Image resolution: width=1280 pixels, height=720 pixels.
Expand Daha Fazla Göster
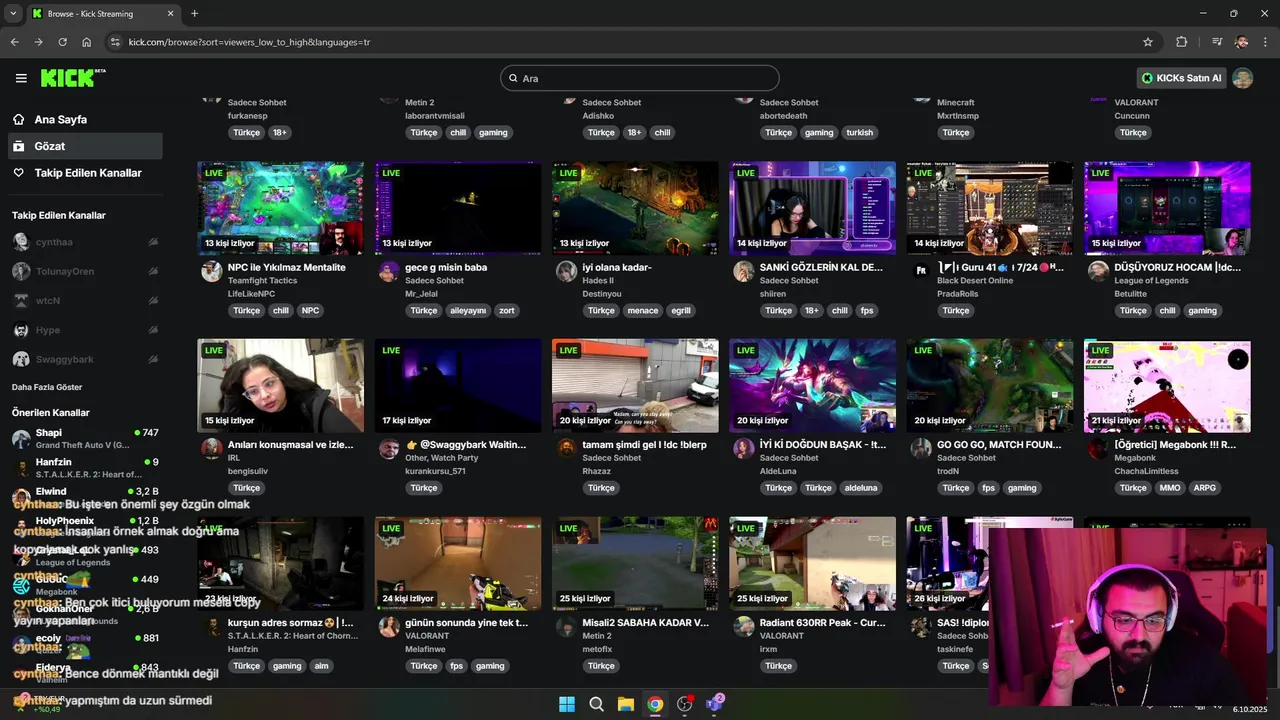point(47,387)
